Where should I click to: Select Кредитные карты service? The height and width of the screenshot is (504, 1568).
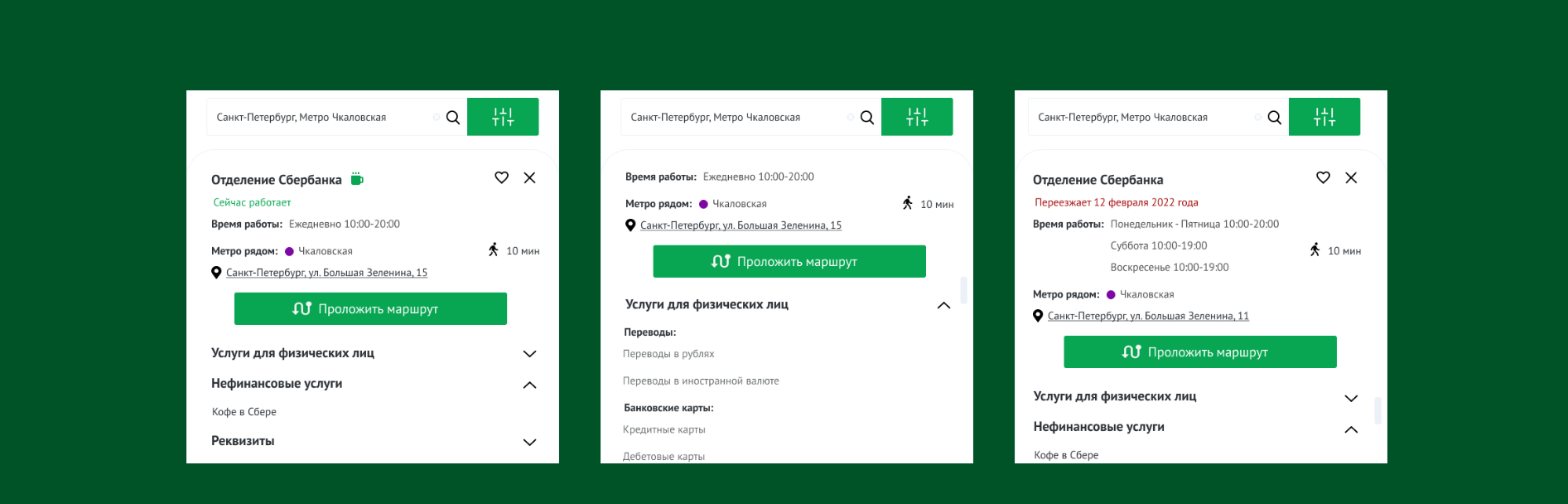tap(664, 429)
